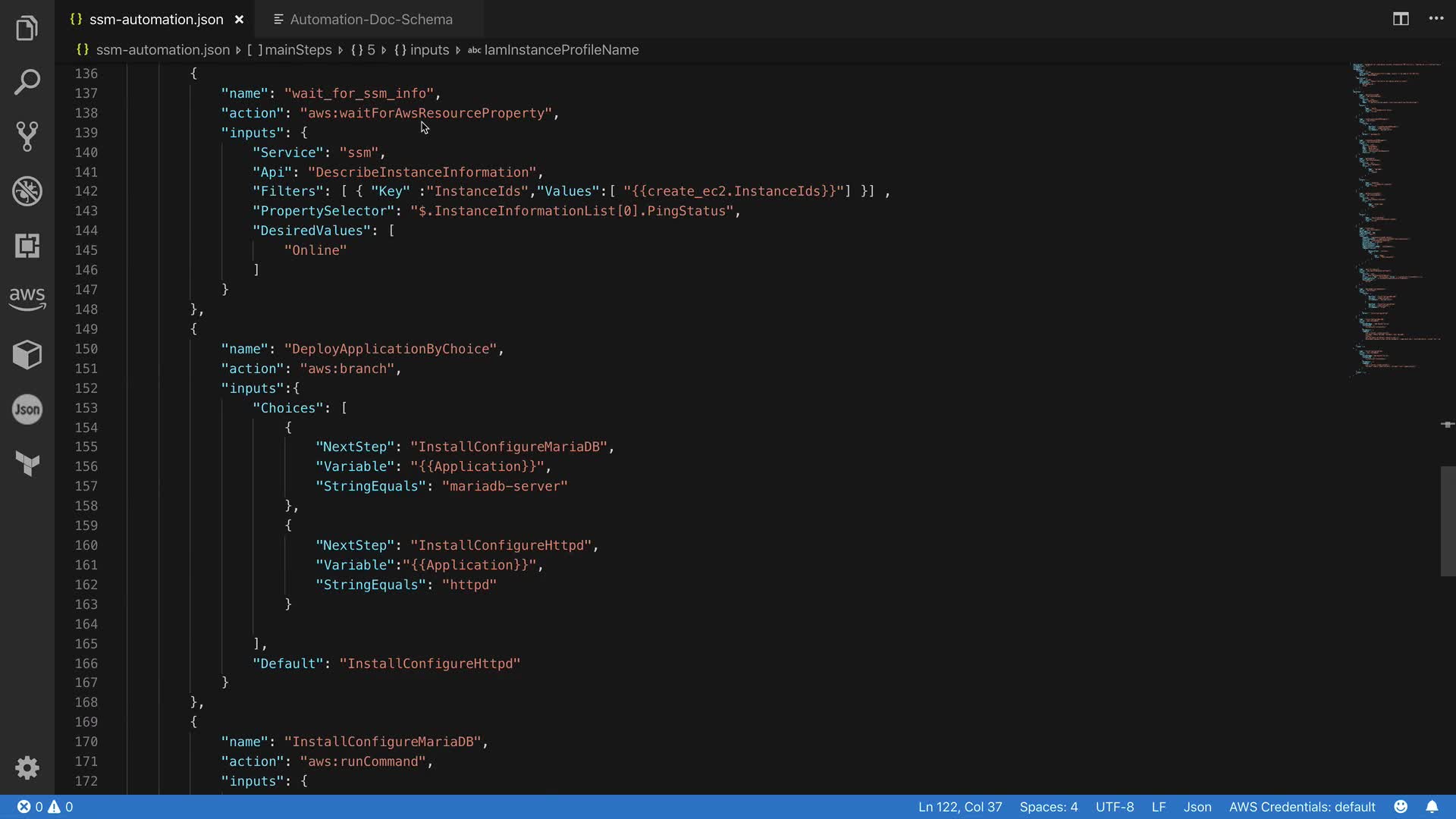The width and height of the screenshot is (1456, 819).
Task: Click AWS Credentials: default in status bar
Action: click(x=1301, y=807)
